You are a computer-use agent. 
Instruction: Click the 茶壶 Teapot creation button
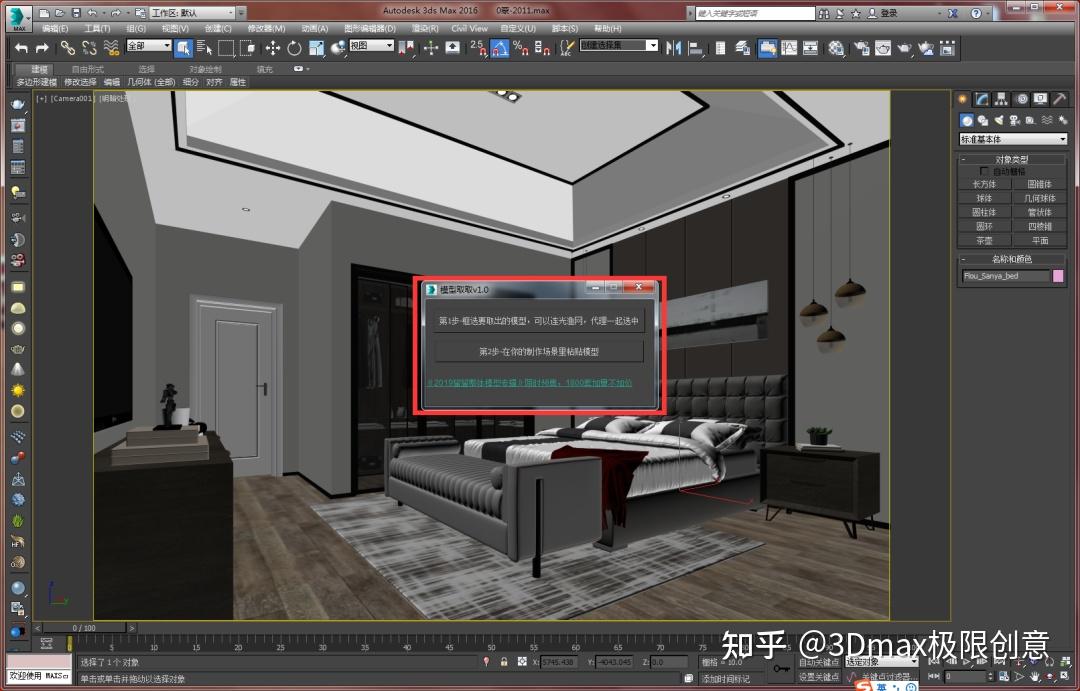983,240
